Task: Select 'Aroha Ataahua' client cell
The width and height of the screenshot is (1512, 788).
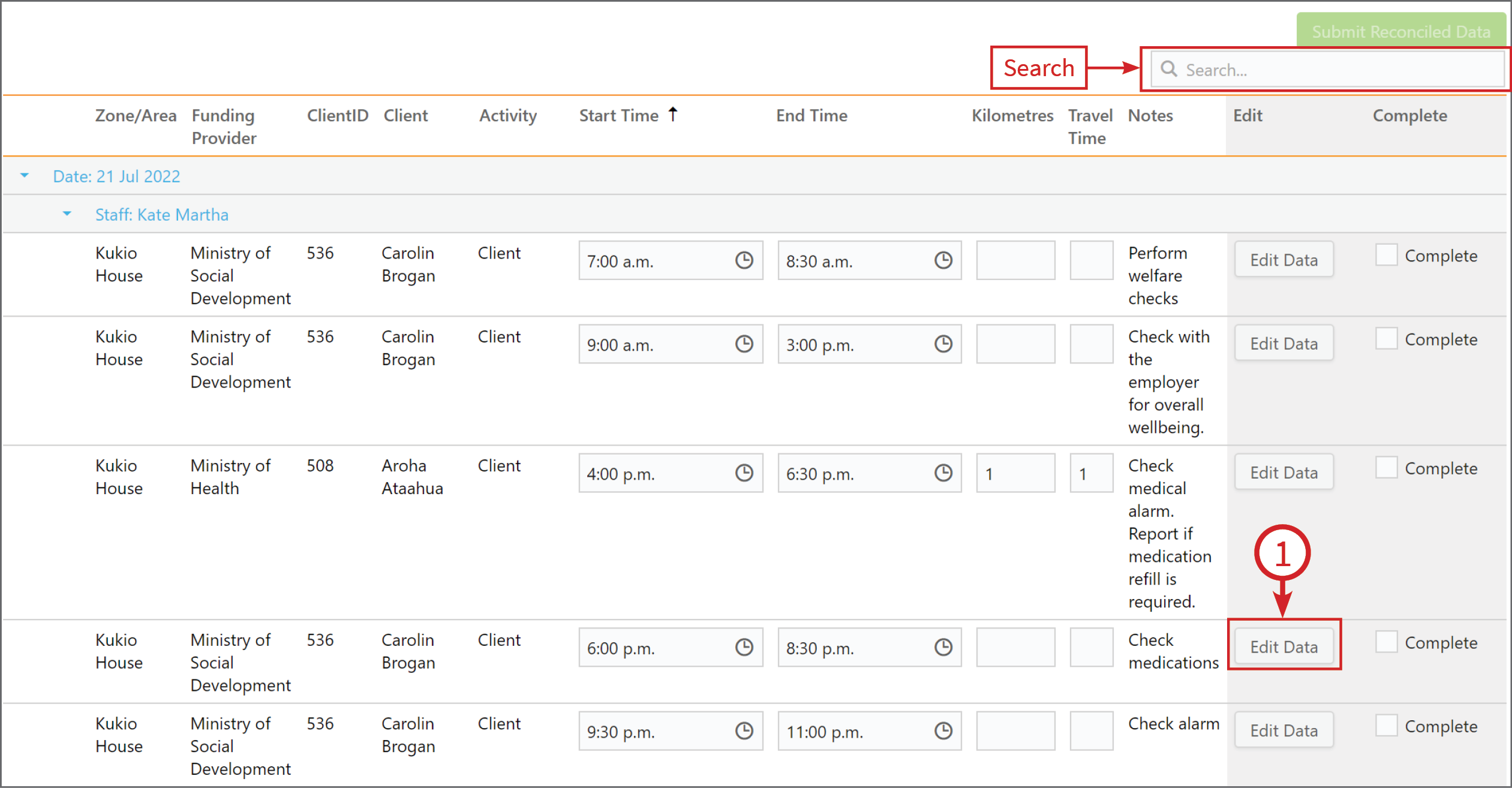Action: click(413, 477)
